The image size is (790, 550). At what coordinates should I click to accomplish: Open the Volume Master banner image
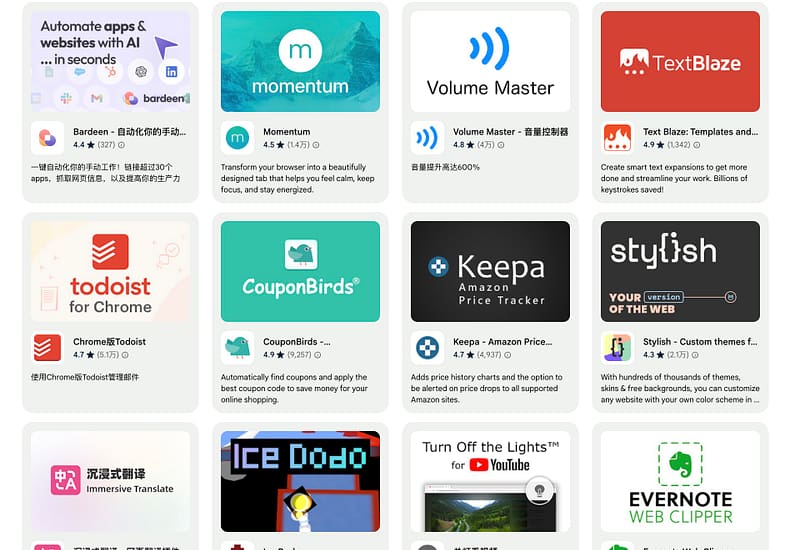pyautogui.click(x=490, y=61)
